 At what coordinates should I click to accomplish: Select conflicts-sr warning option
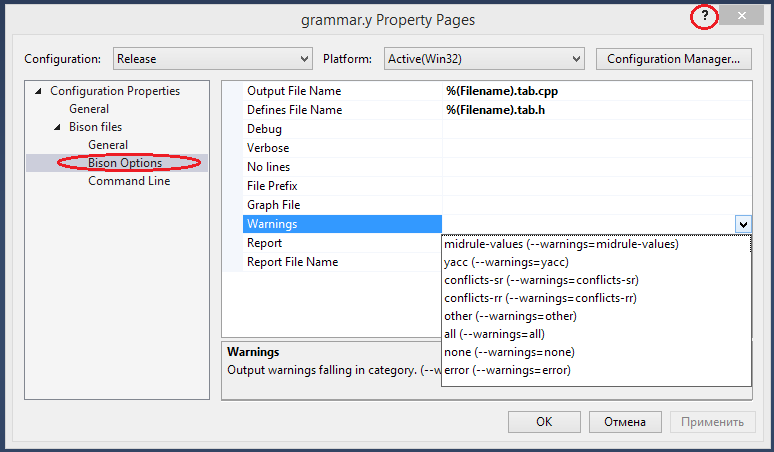coord(541,280)
